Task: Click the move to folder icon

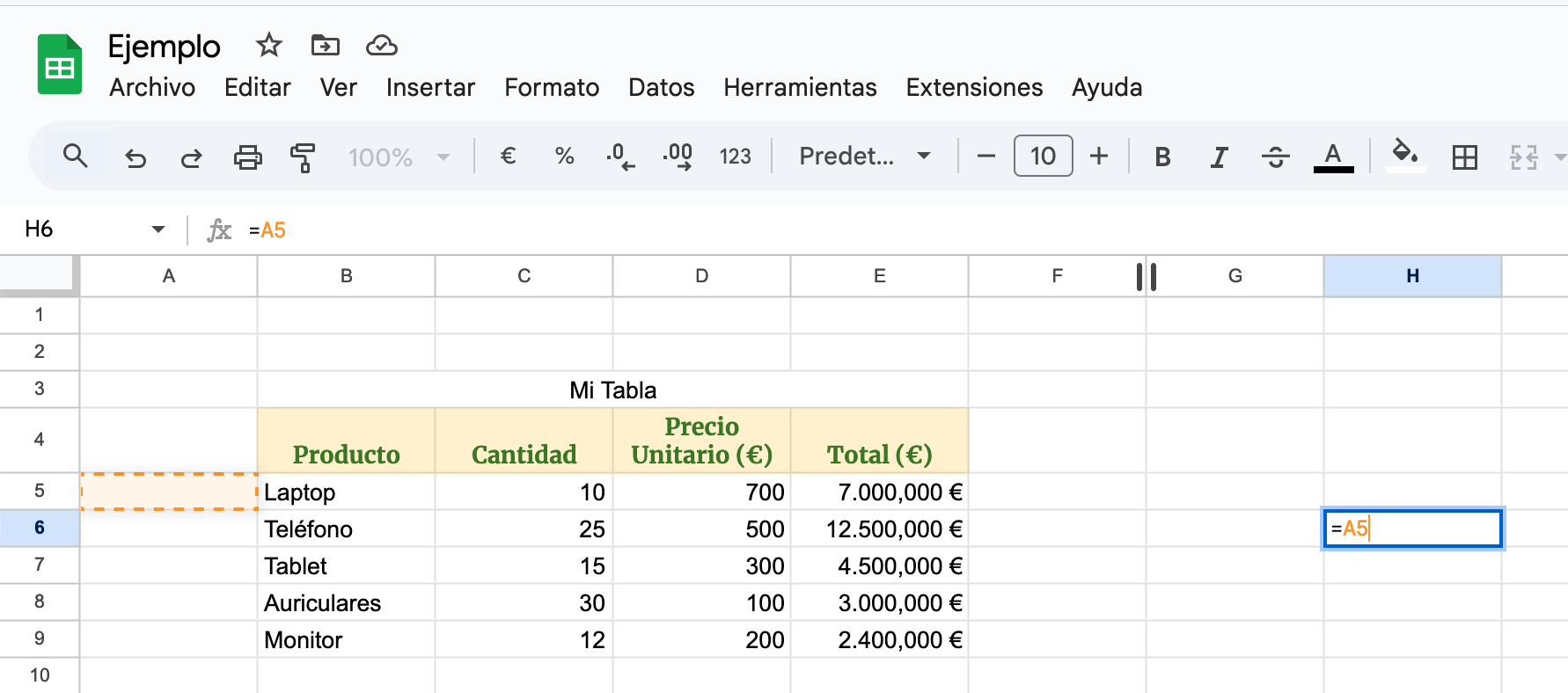Action: (x=325, y=45)
